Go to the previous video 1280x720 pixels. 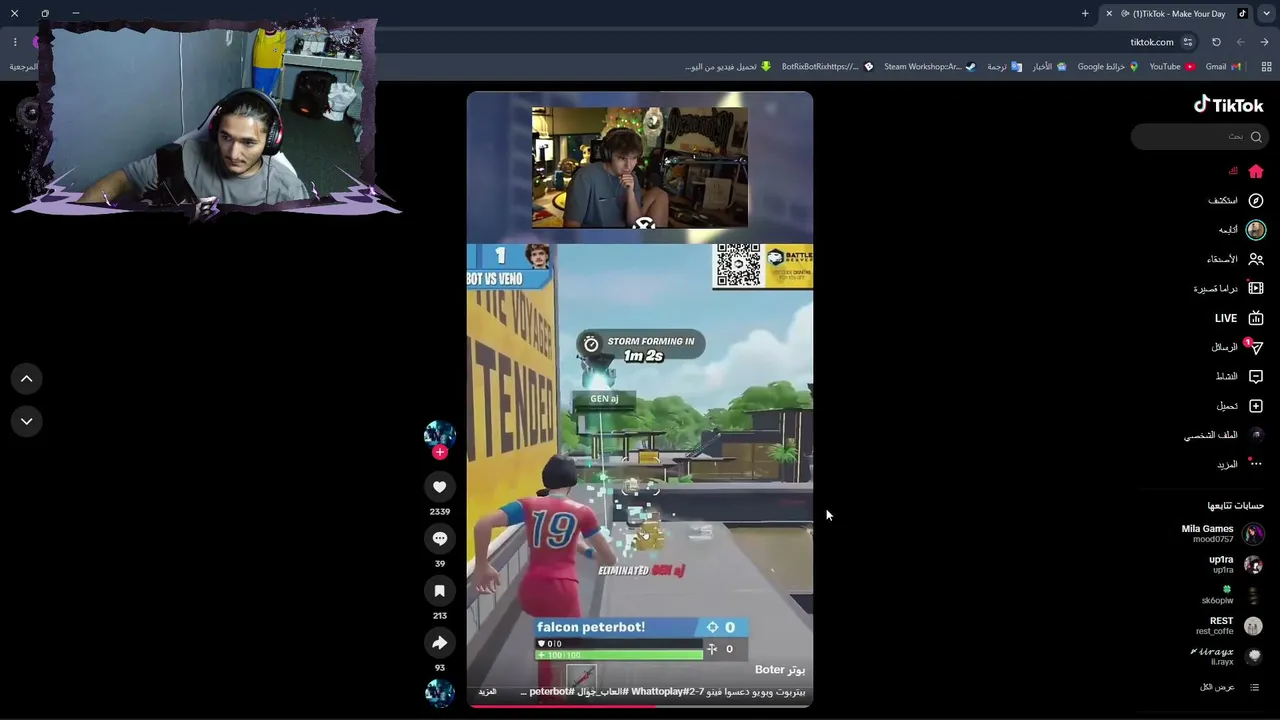(27, 379)
